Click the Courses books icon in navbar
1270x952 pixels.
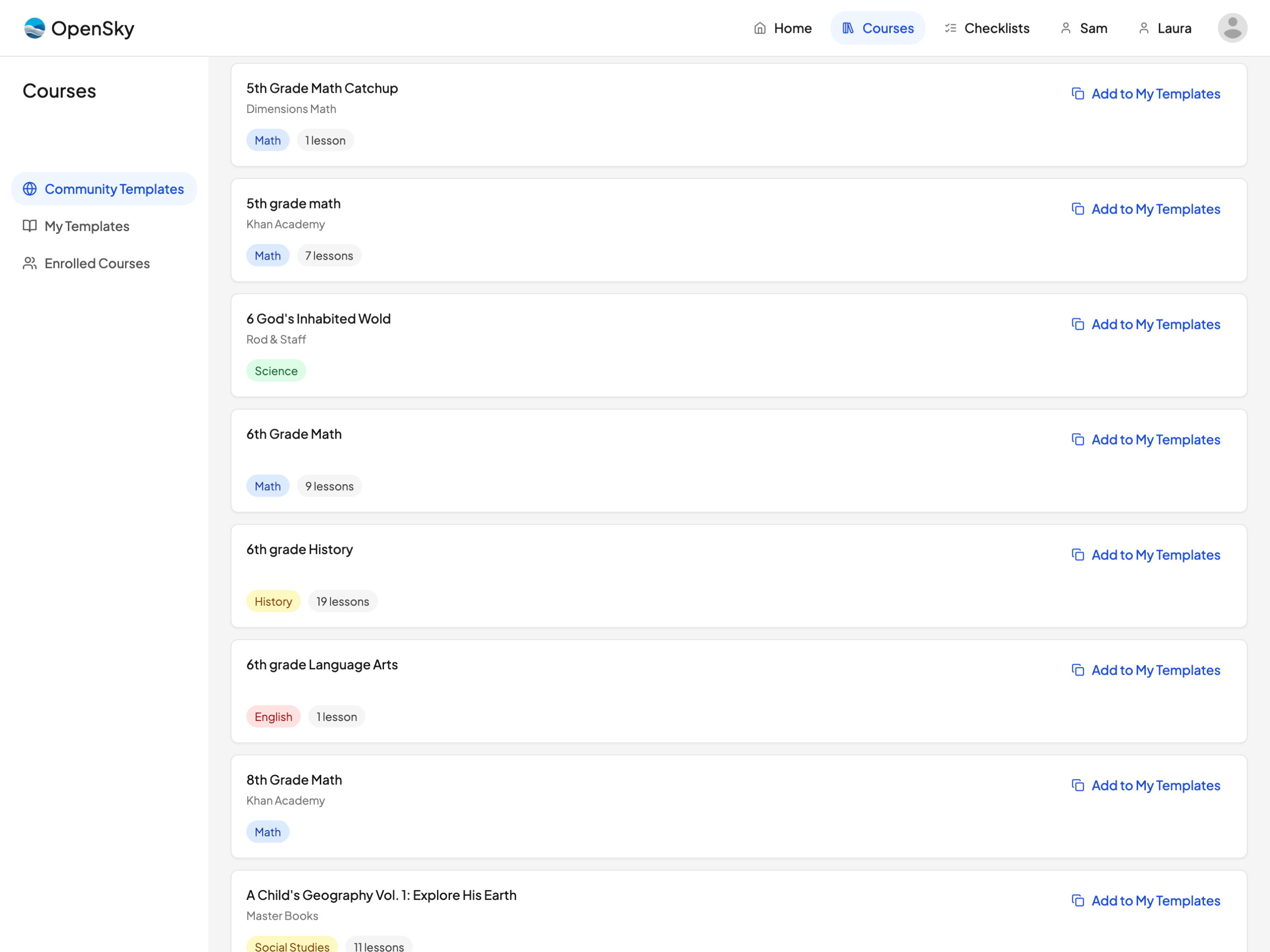[848, 28]
